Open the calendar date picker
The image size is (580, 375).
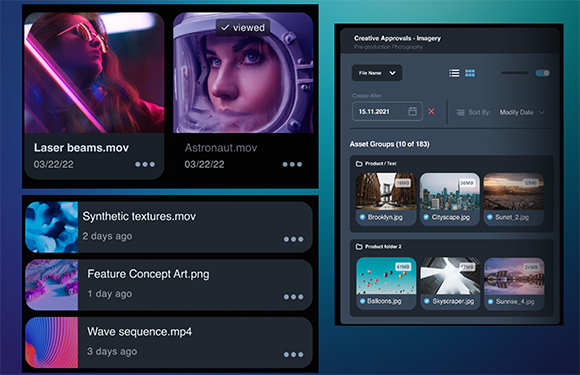point(412,111)
